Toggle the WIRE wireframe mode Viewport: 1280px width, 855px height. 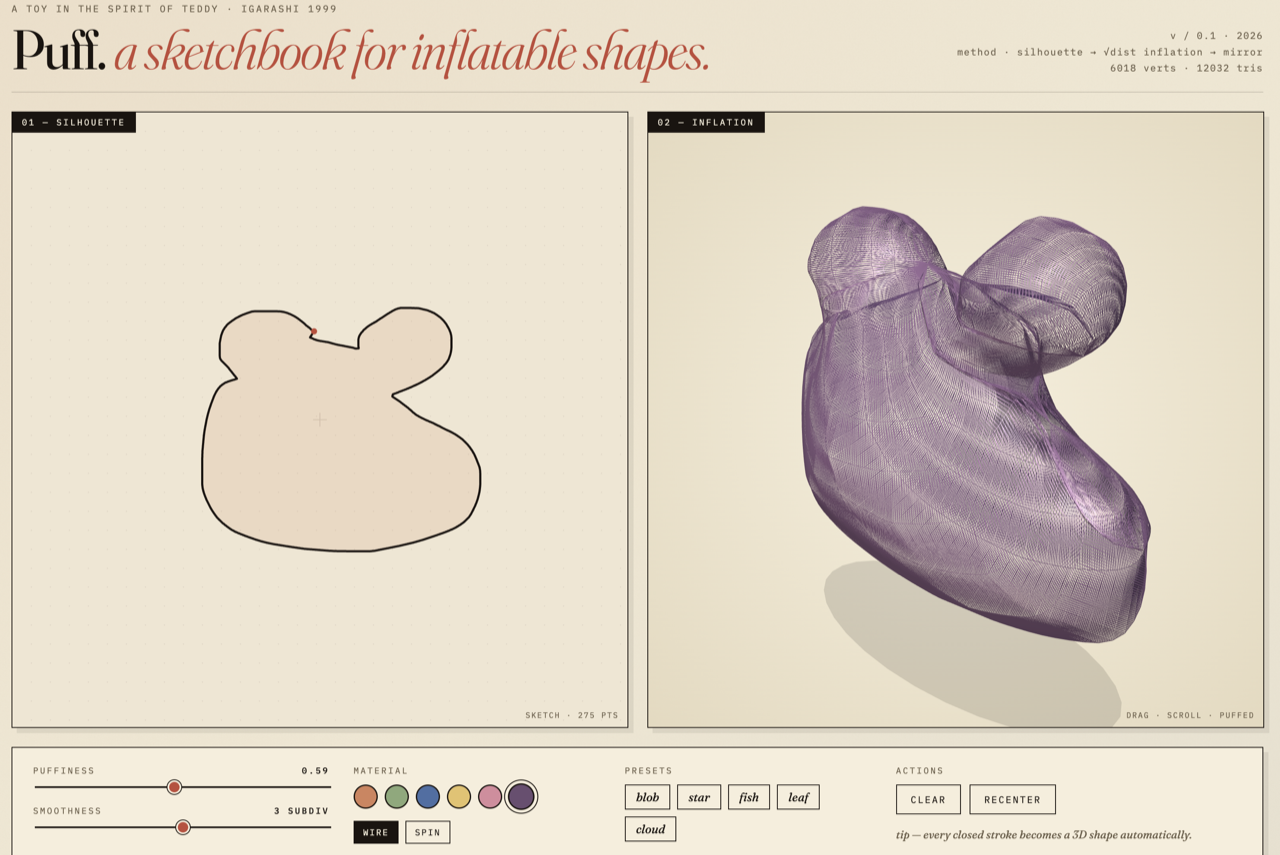pyautogui.click(x=376, y=832)
